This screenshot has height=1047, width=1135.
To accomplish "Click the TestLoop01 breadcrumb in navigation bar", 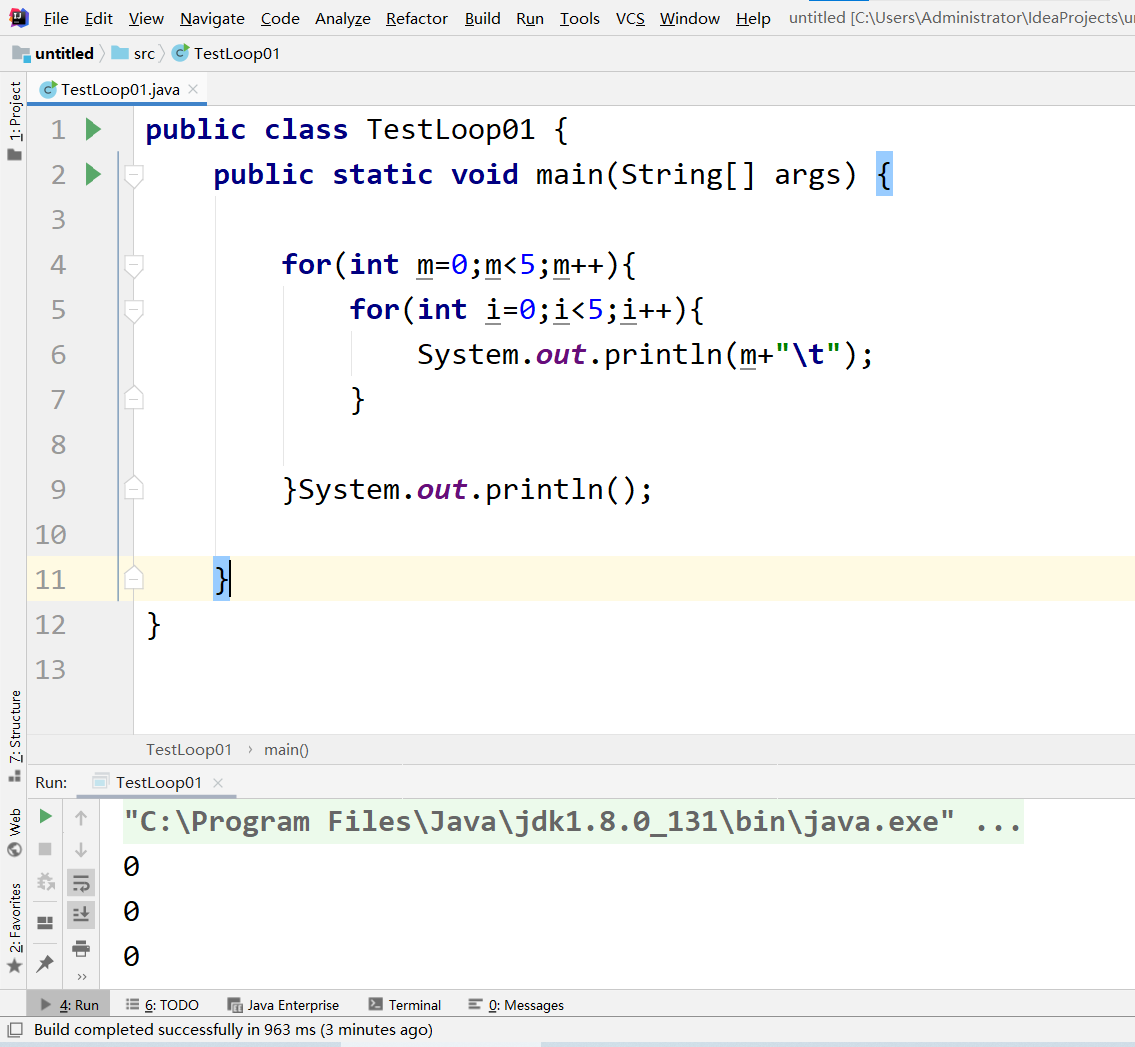I will 237,53.
